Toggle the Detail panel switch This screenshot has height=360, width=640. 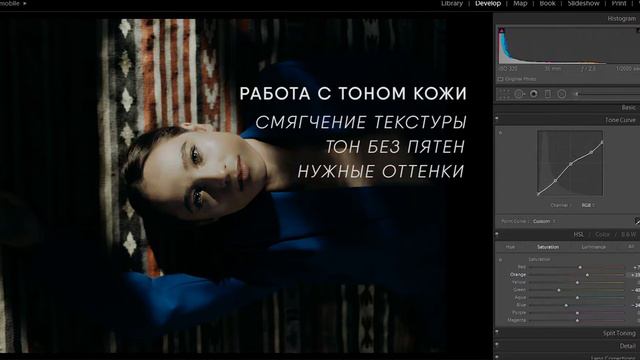[x=497, y=344]
